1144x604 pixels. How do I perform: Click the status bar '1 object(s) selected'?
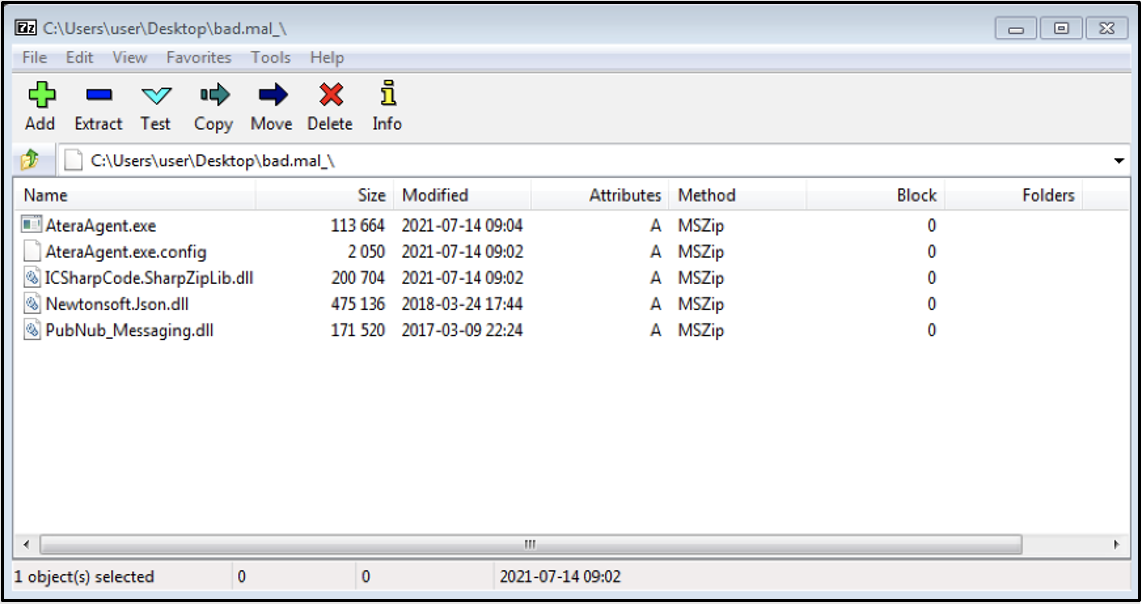click(x=84, y=577)
